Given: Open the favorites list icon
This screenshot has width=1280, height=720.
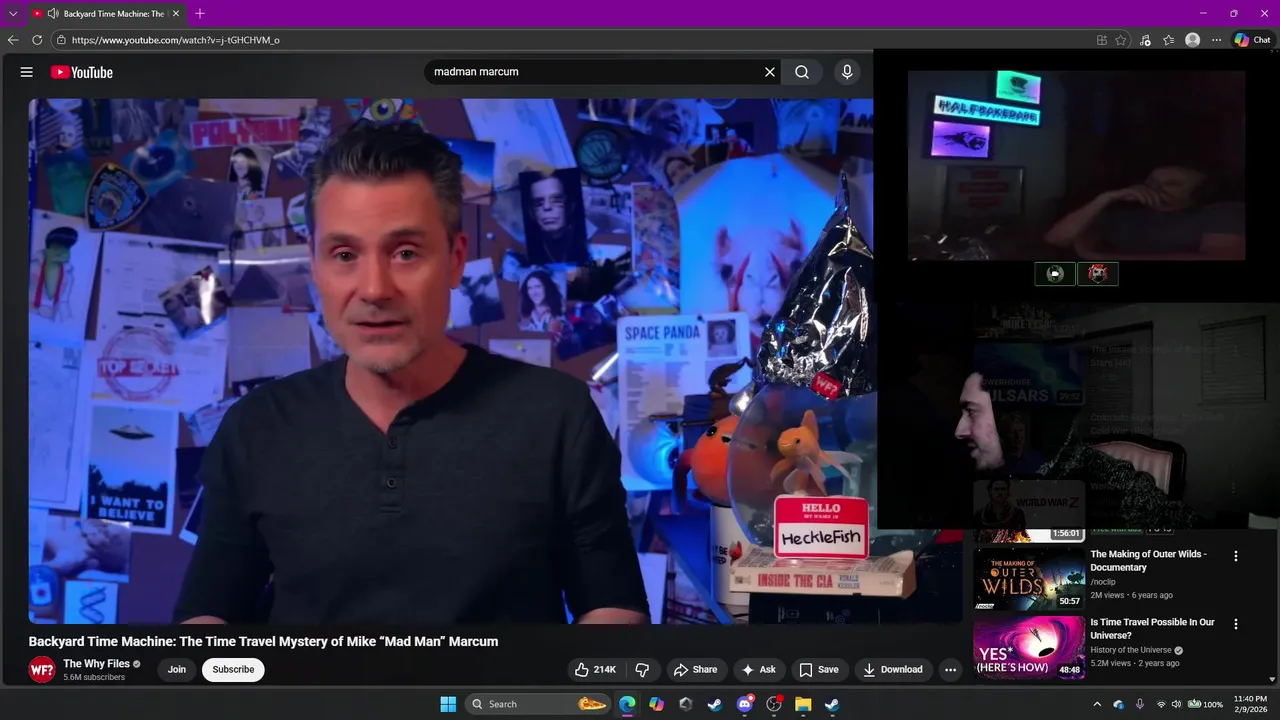Looking at the screenshot, I should tap(1169, 40).
